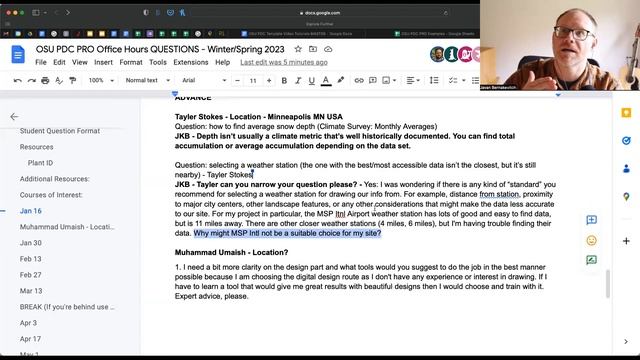Insert a bulleted list
640x360 pixels.
click(475, 80)
